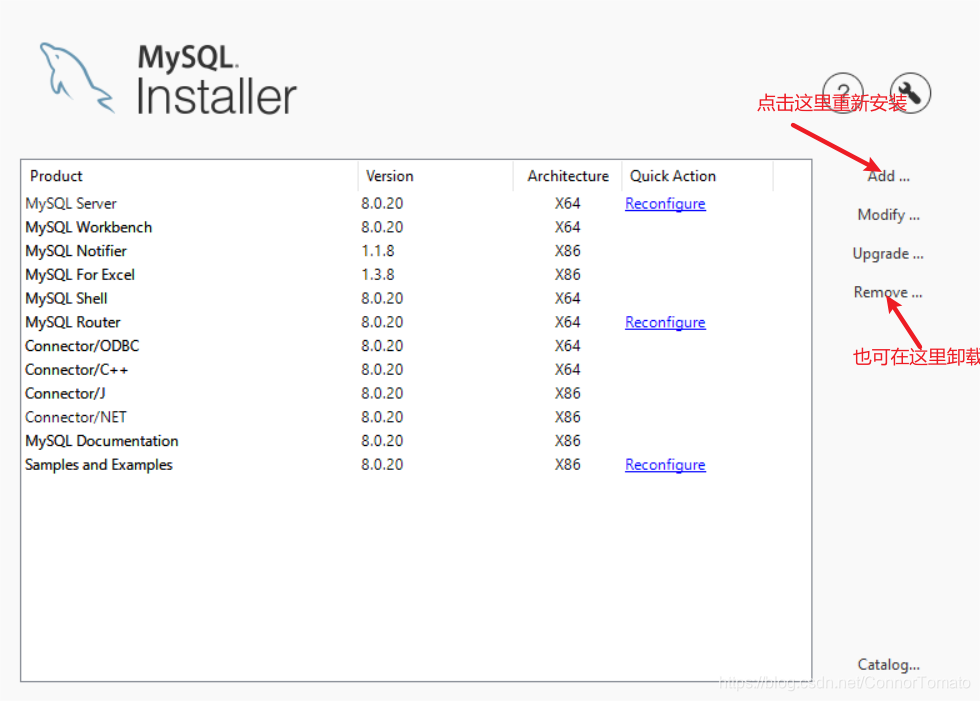Click version 8.0.20 of MySQL Shell

click(382, 299)
